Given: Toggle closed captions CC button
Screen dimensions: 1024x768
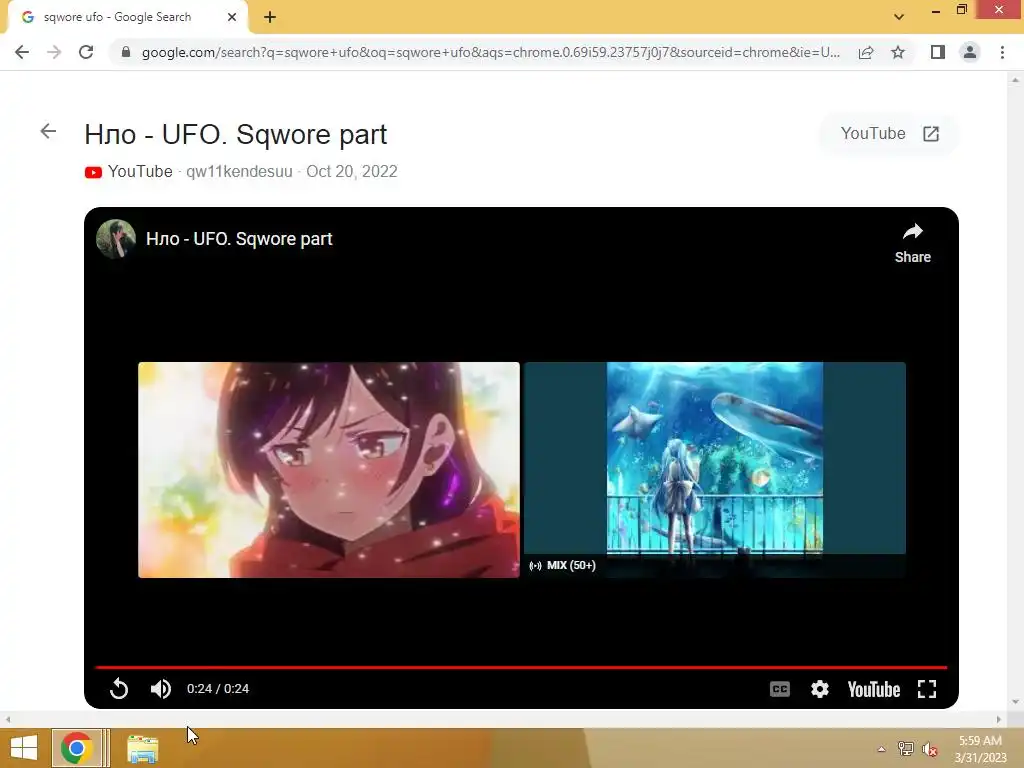Looking at the screenshot, I should tap(780, 689).
